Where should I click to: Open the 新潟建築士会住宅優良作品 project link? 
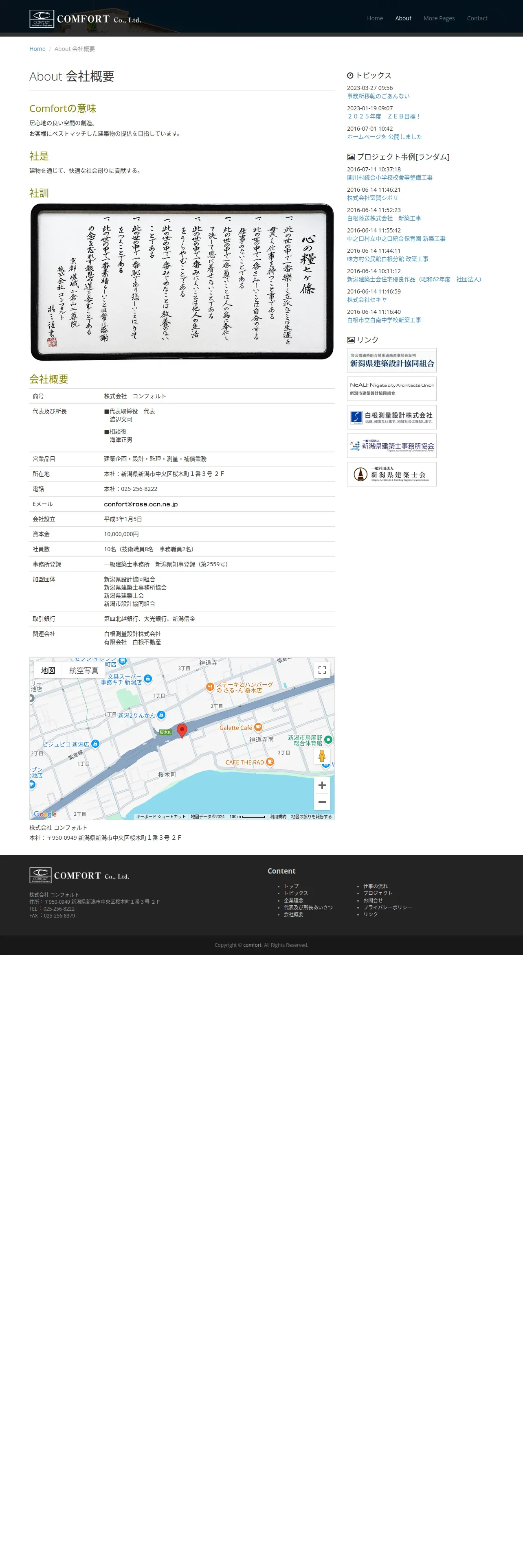[415, 279]
